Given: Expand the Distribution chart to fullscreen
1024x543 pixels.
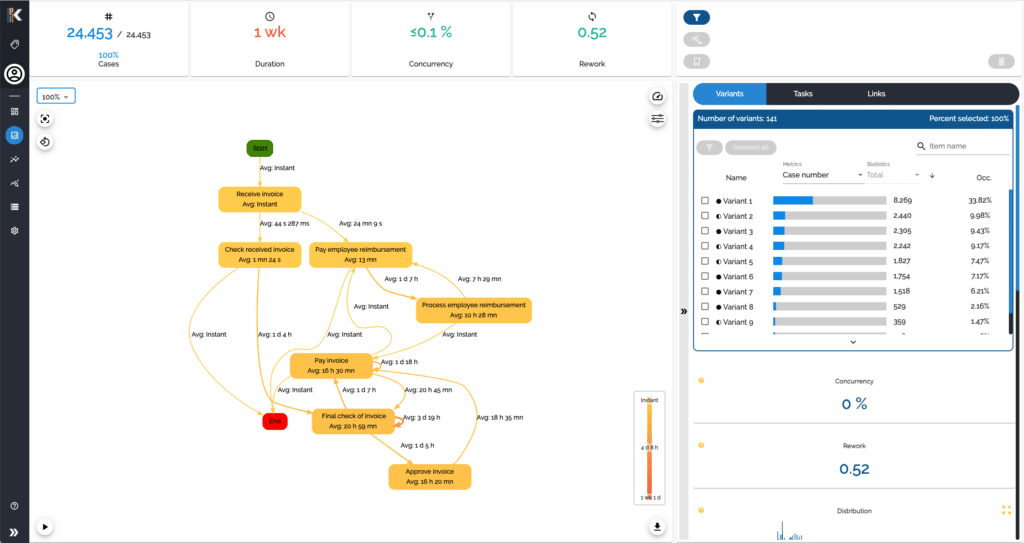Looking at the screenshot, I should 1006,510.
